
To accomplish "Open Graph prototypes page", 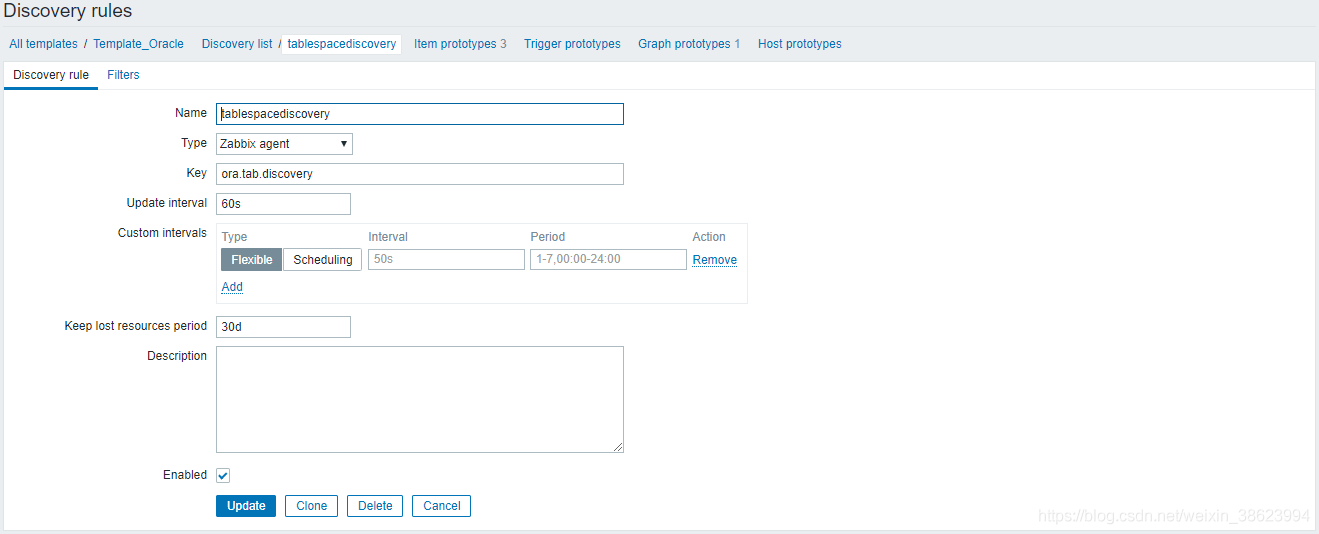I will pyautogui.click(x=684, y=44).
